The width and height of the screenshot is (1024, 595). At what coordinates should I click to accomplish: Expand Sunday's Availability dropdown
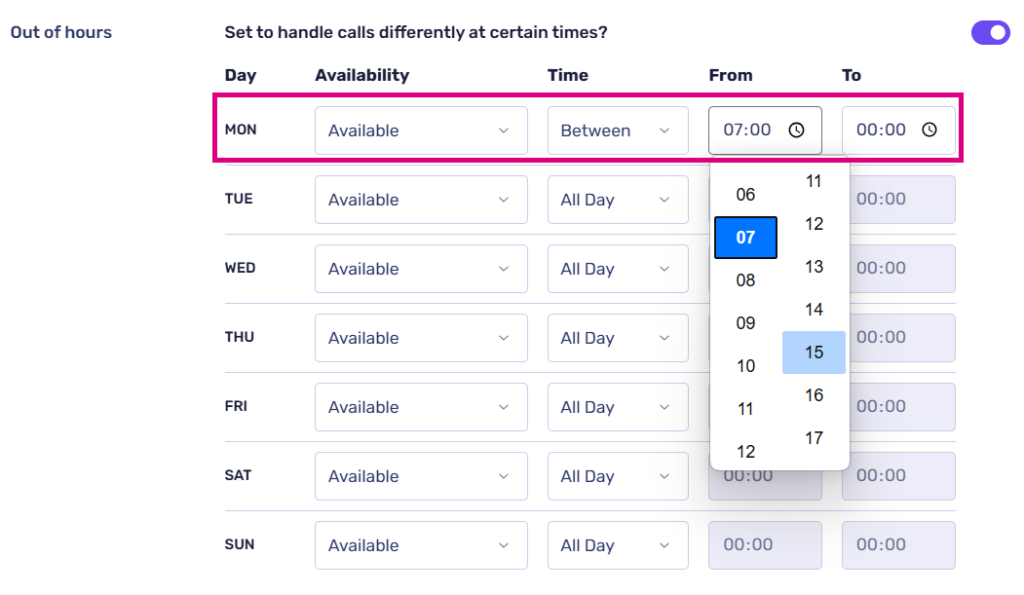[x=420, y=545]
